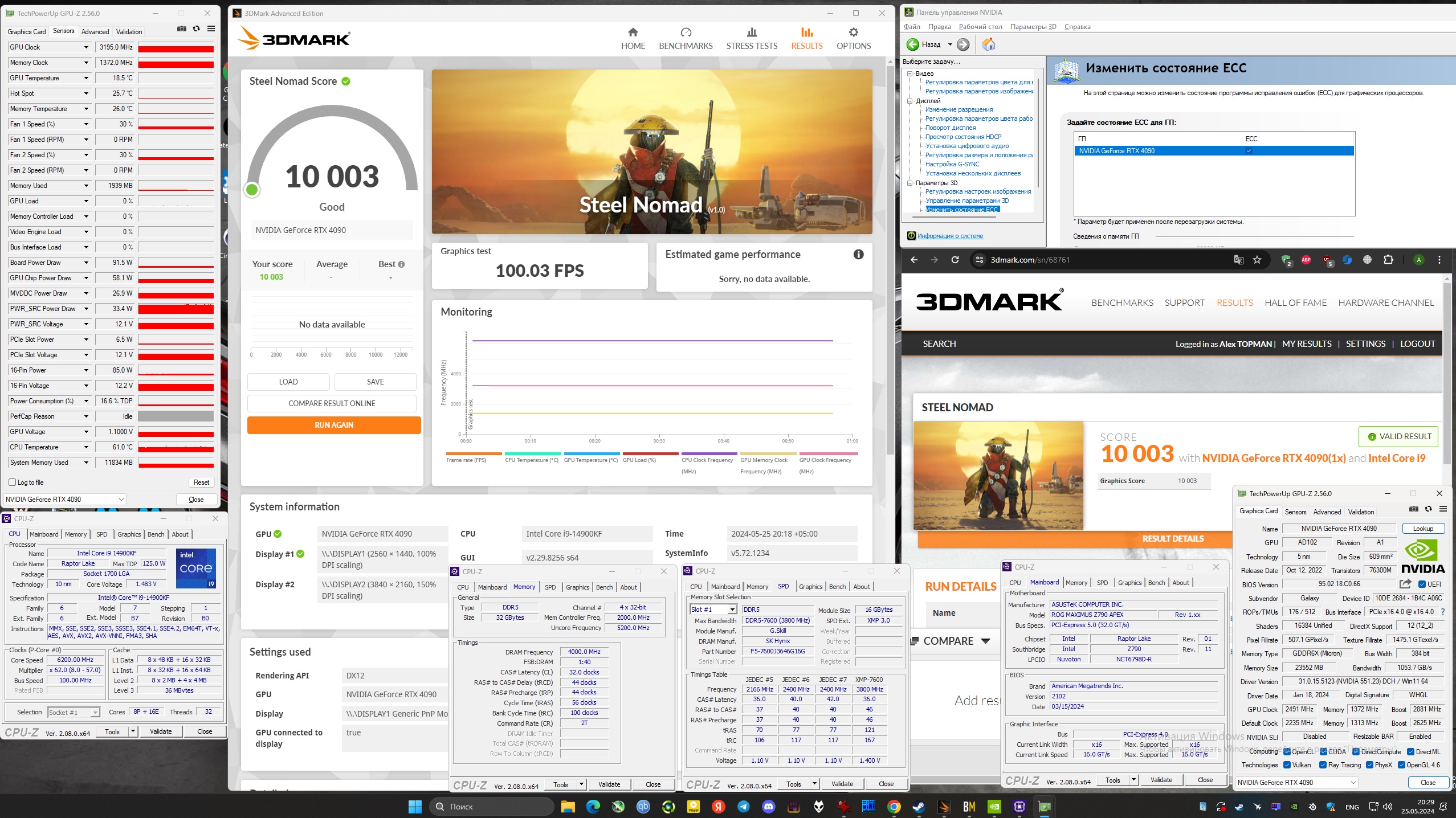
Task: Take screenshot in GPU-Z Graphics Card window
Action: point(1414,509)
